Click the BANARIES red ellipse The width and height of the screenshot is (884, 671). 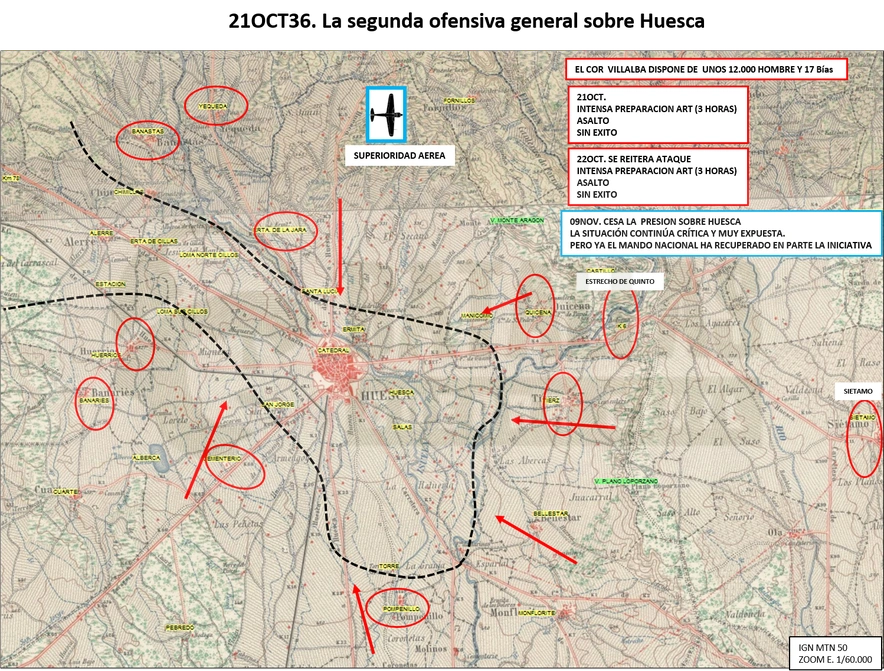click(95, 404)
